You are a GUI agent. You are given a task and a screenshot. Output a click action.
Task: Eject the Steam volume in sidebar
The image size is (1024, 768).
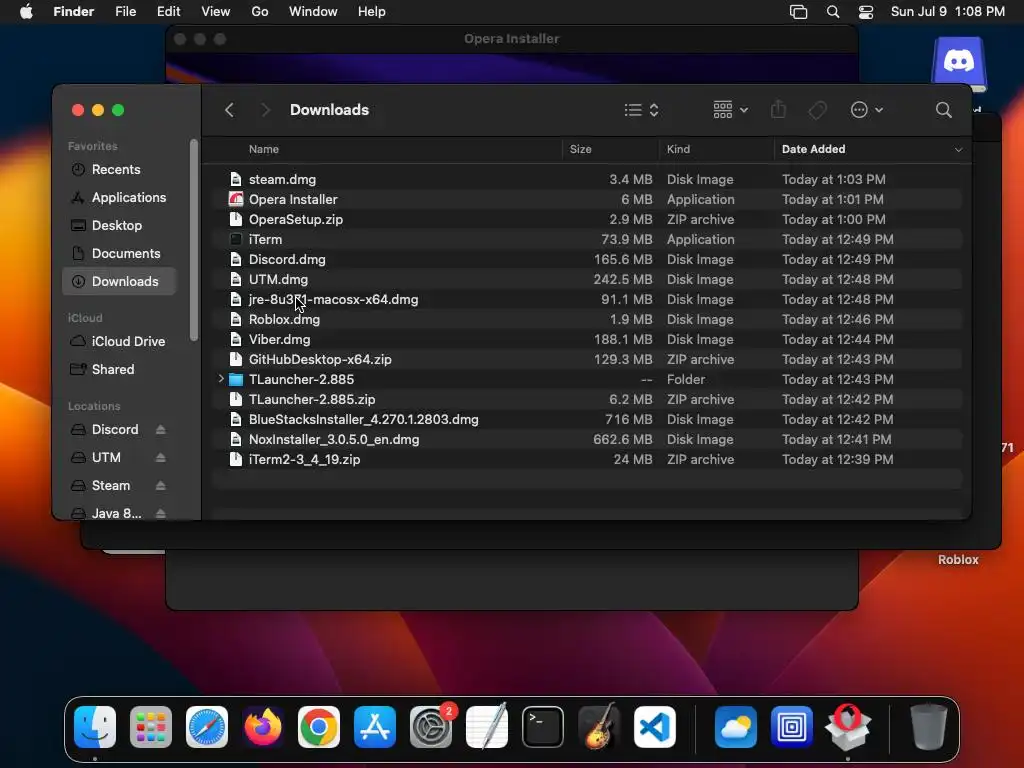(x=161, y=486)
